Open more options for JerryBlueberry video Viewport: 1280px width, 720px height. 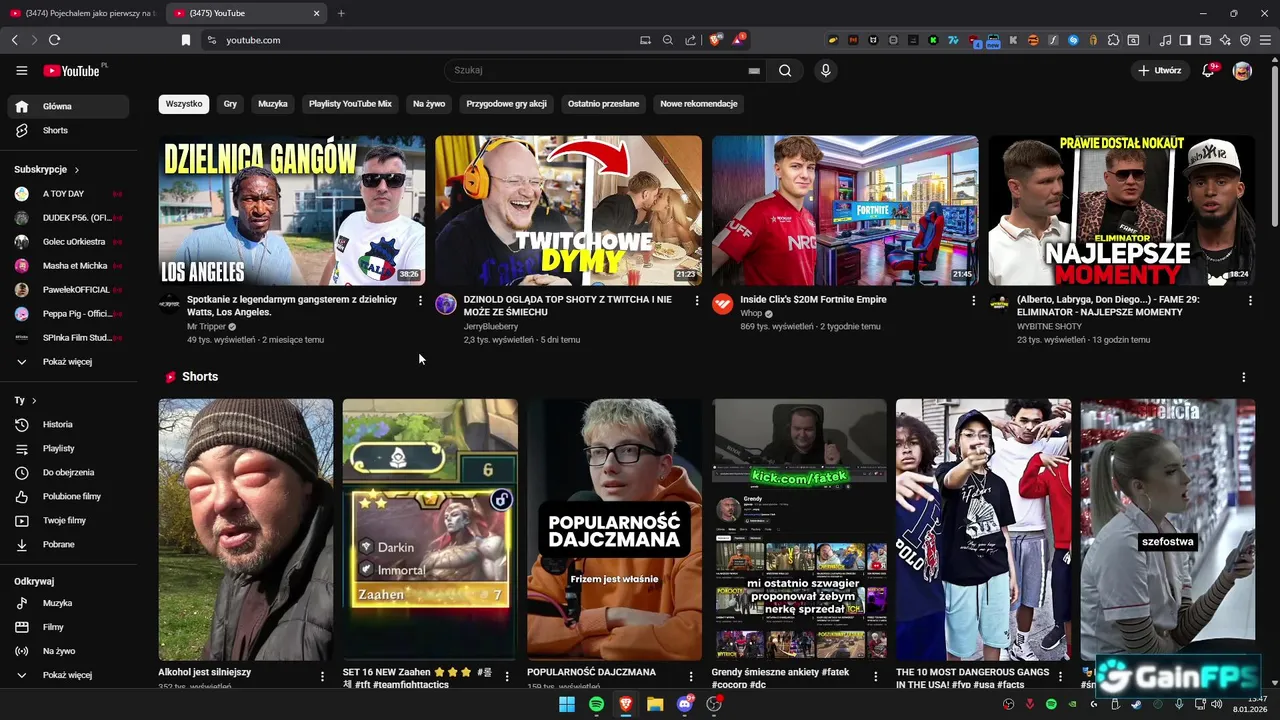[x=697, y=300]
